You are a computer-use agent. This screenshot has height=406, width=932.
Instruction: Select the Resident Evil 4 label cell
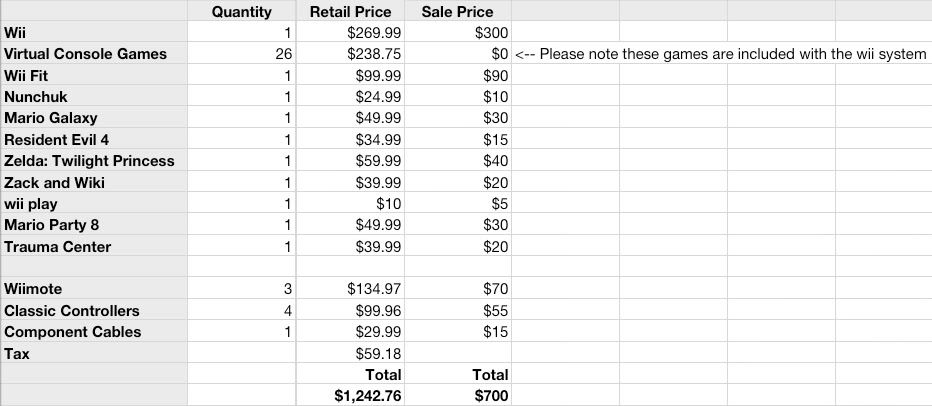tap(94, 139)
